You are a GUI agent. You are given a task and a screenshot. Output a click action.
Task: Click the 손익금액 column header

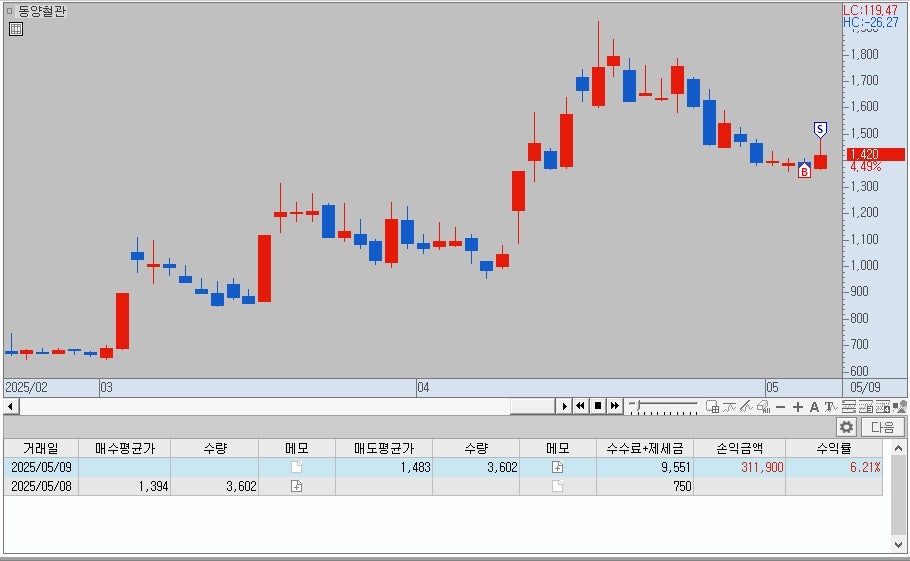tap(739, 448)
